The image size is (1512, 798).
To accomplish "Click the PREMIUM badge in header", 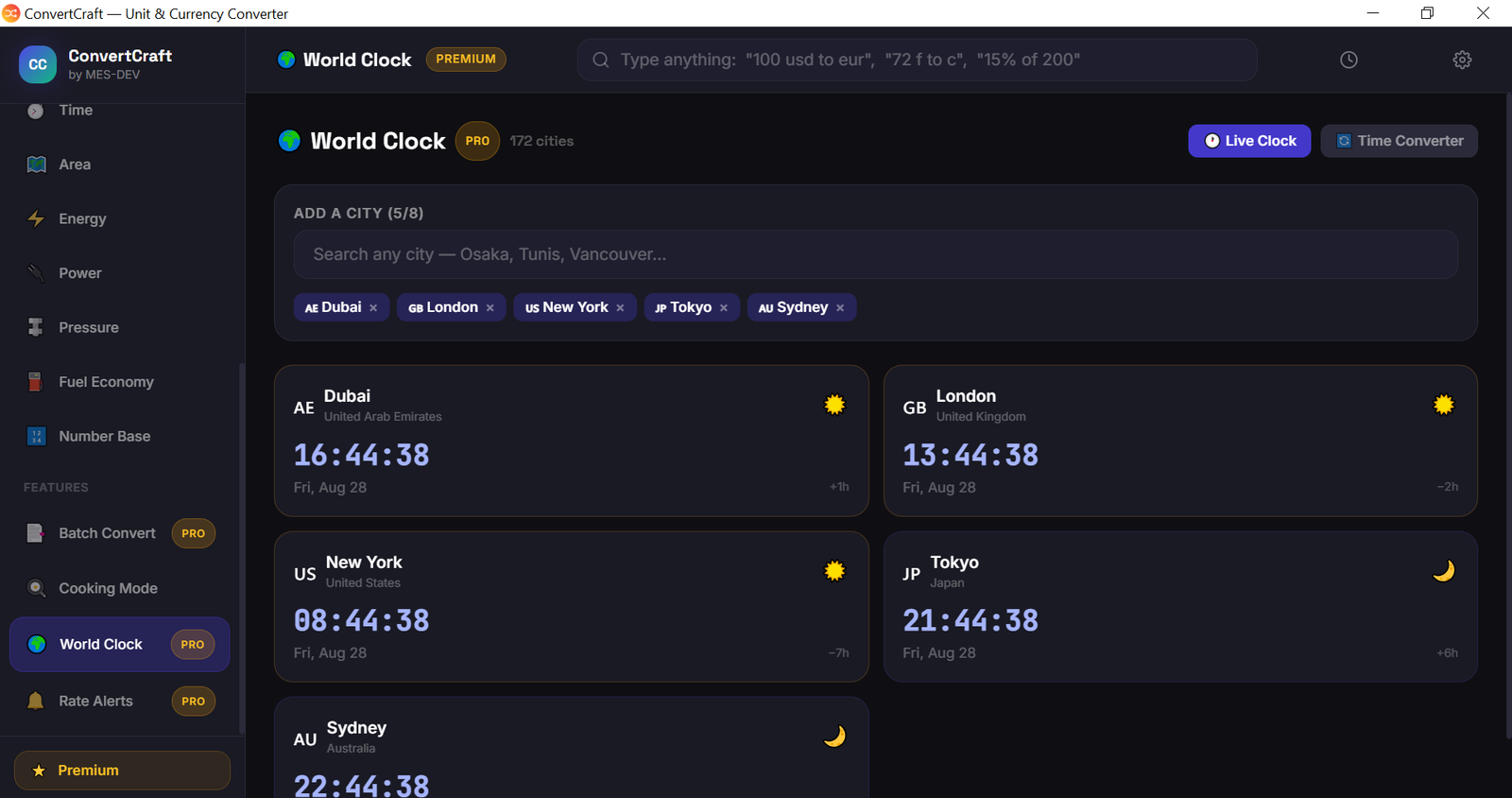I will point(466,60).
